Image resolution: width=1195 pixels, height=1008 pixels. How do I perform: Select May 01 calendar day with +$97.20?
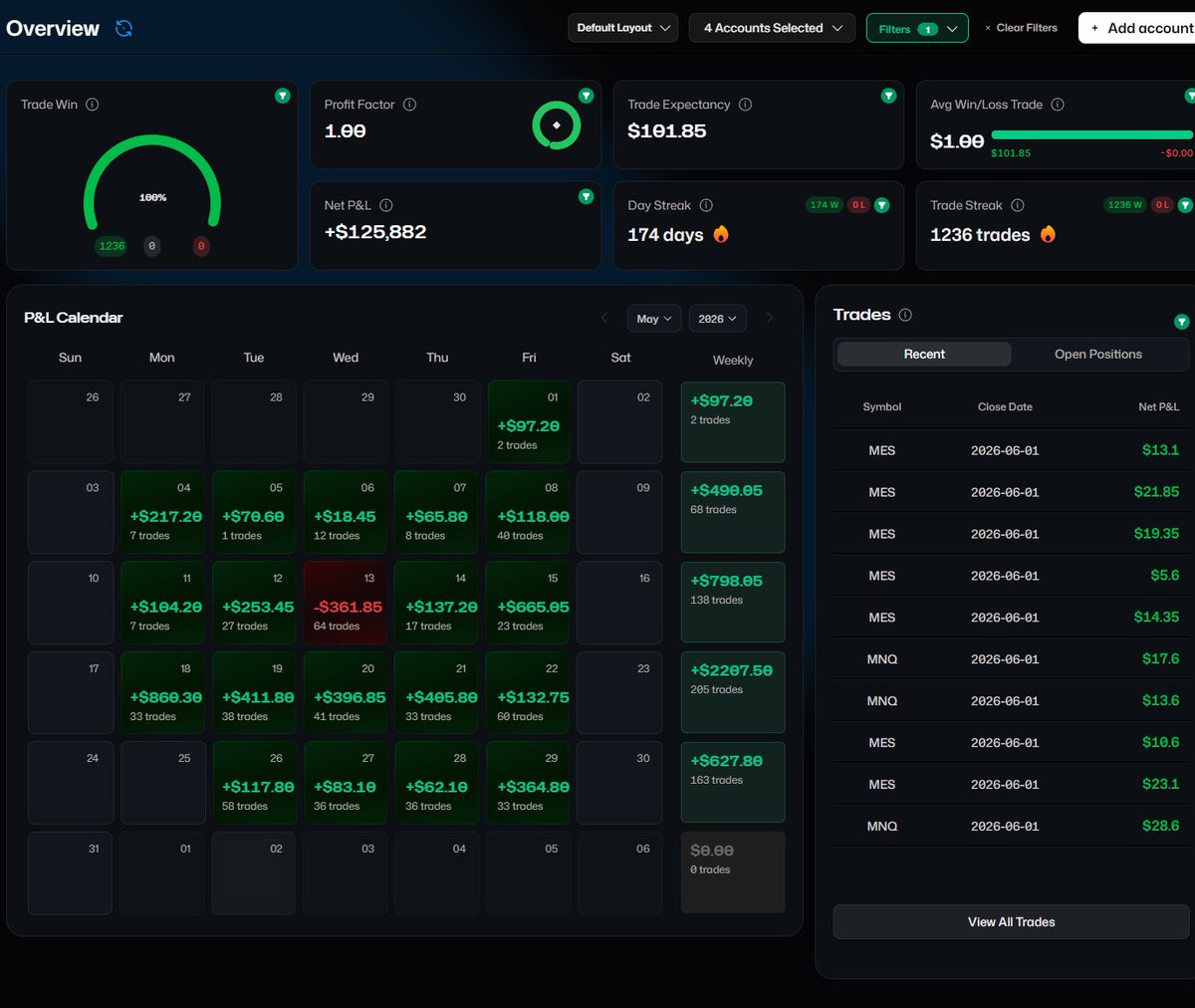pos(528,421)
